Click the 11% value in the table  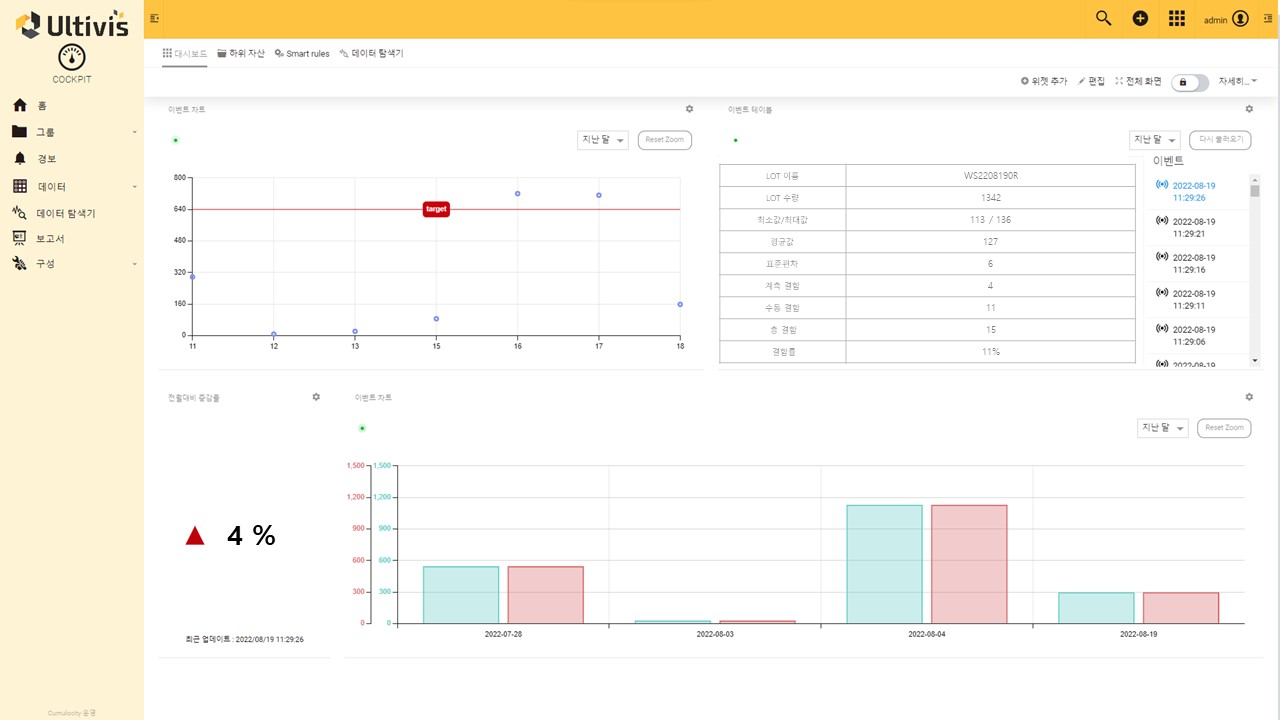click(990, 352)
